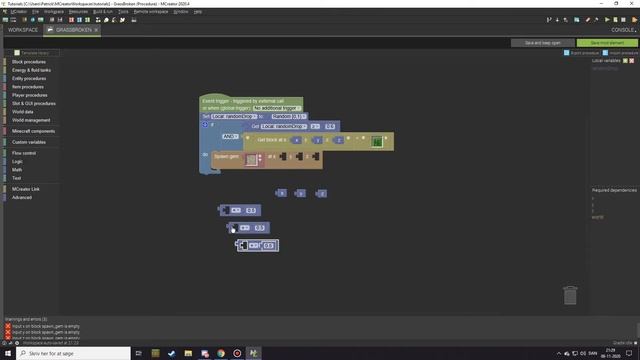Screen dimensions: 640x360
Task: Switch to the WORKSPACE tab
Action: pyautogui.click(x=23, y=30)
